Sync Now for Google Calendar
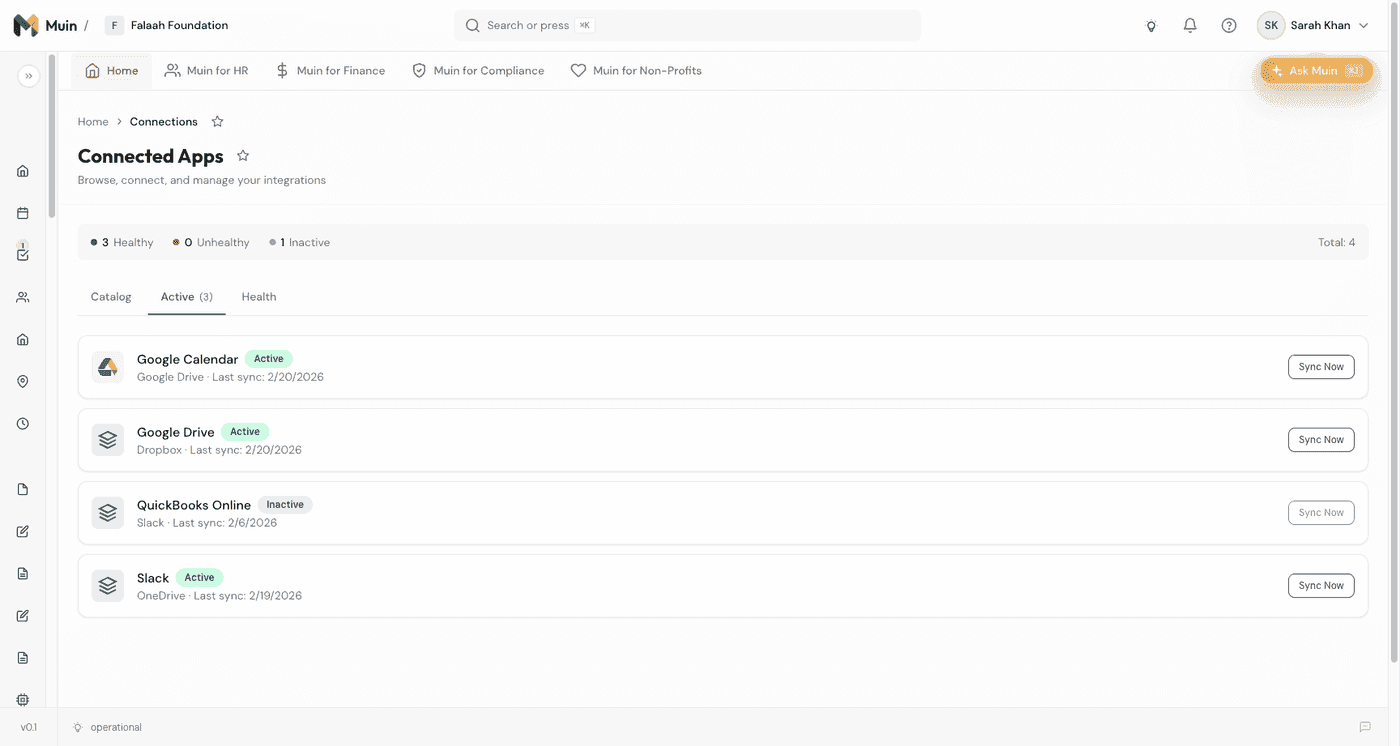1400x746 pixels. tap(1320, 367)
